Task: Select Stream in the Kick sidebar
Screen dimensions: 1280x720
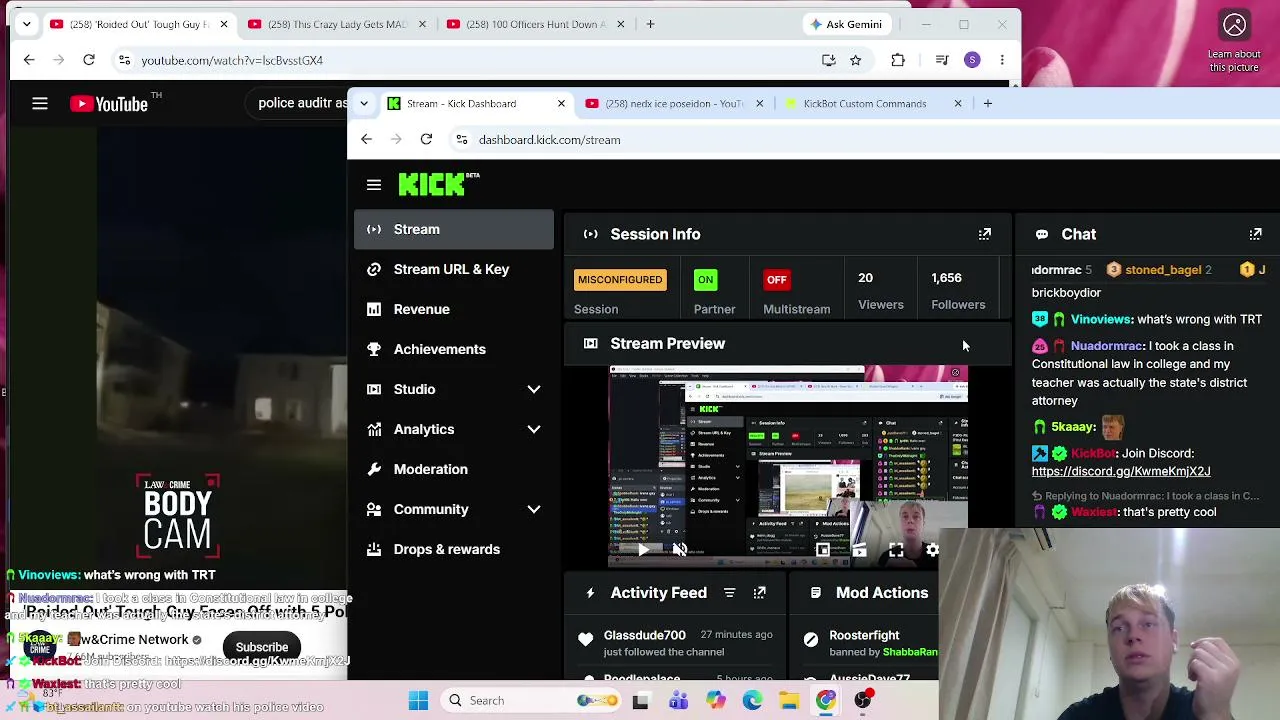Action: pyautogui.click(x=454, y=230)
